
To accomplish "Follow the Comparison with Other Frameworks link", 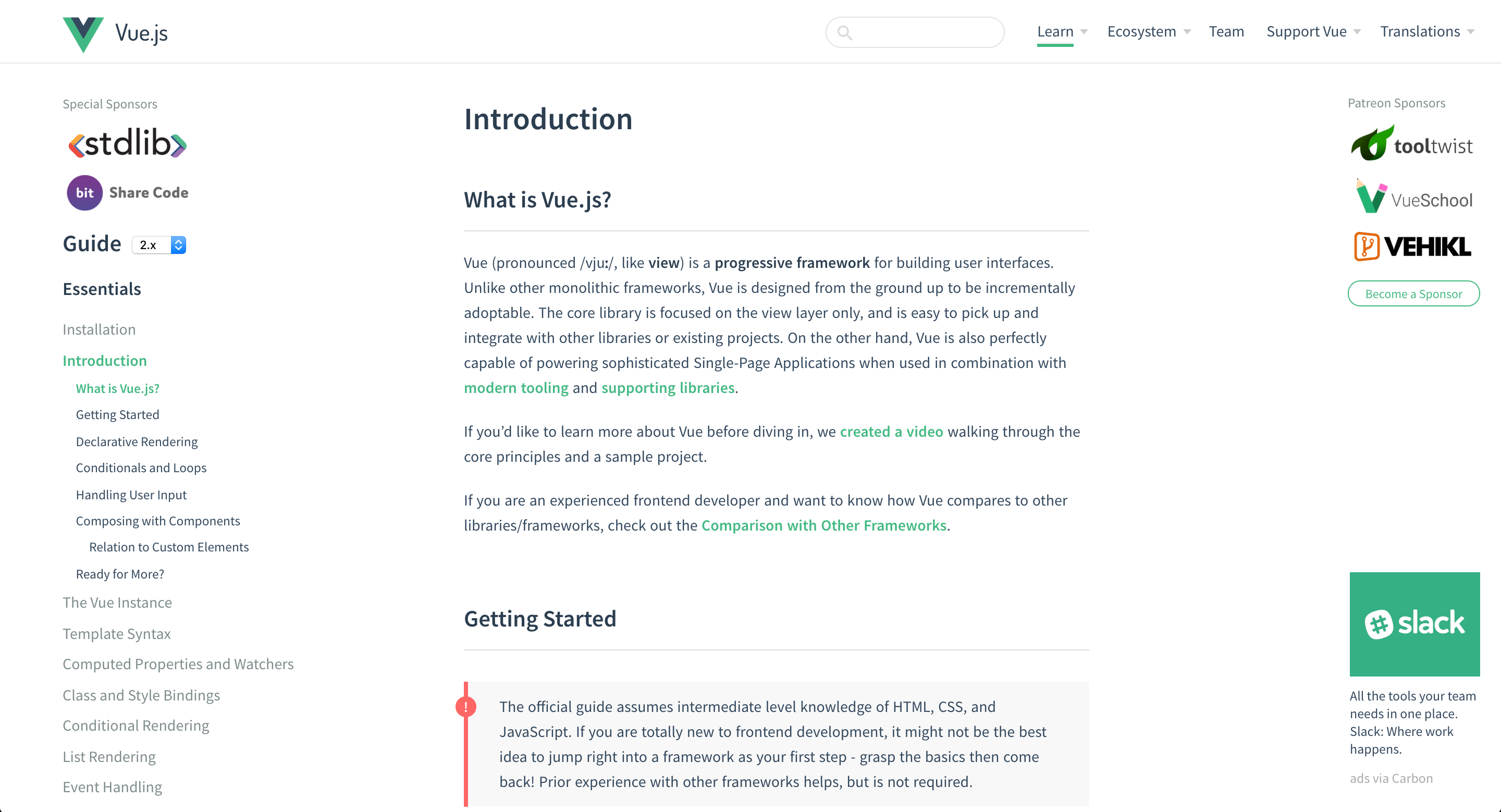I will (823, 525).
